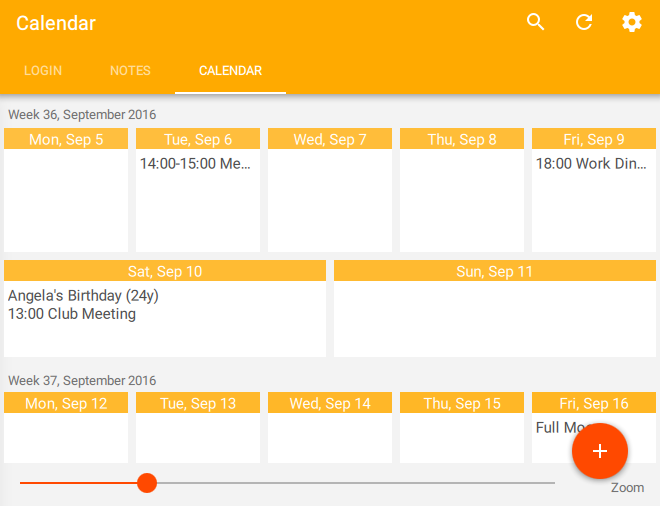The image size is (660, 506).
Task: Select the Thu, Sep 8 day header
Action: (462, 139)
